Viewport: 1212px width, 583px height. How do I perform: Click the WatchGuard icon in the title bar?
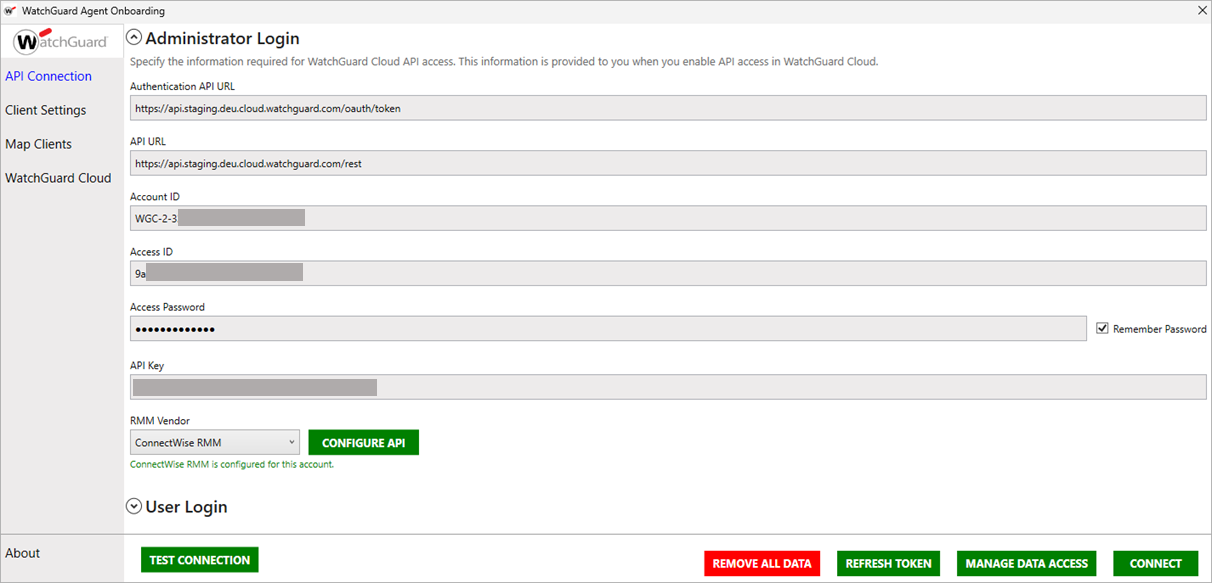point(10,9)
